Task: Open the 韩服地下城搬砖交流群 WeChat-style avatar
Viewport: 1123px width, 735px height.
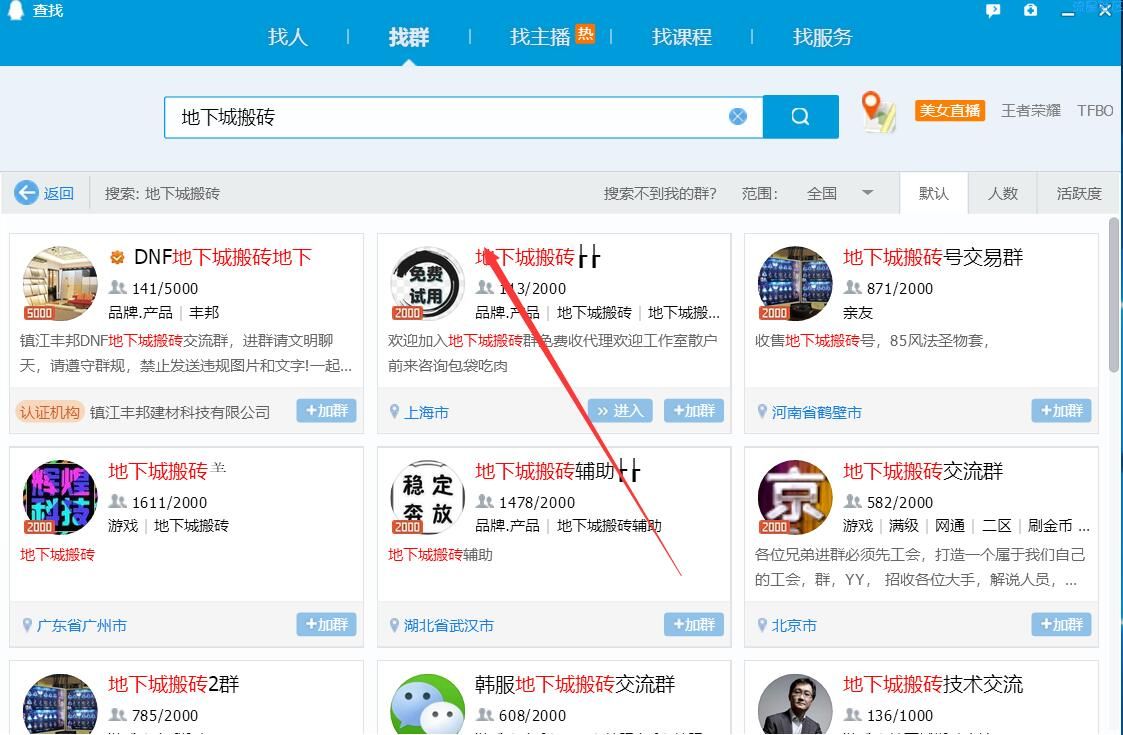Action: coord(428,704)
